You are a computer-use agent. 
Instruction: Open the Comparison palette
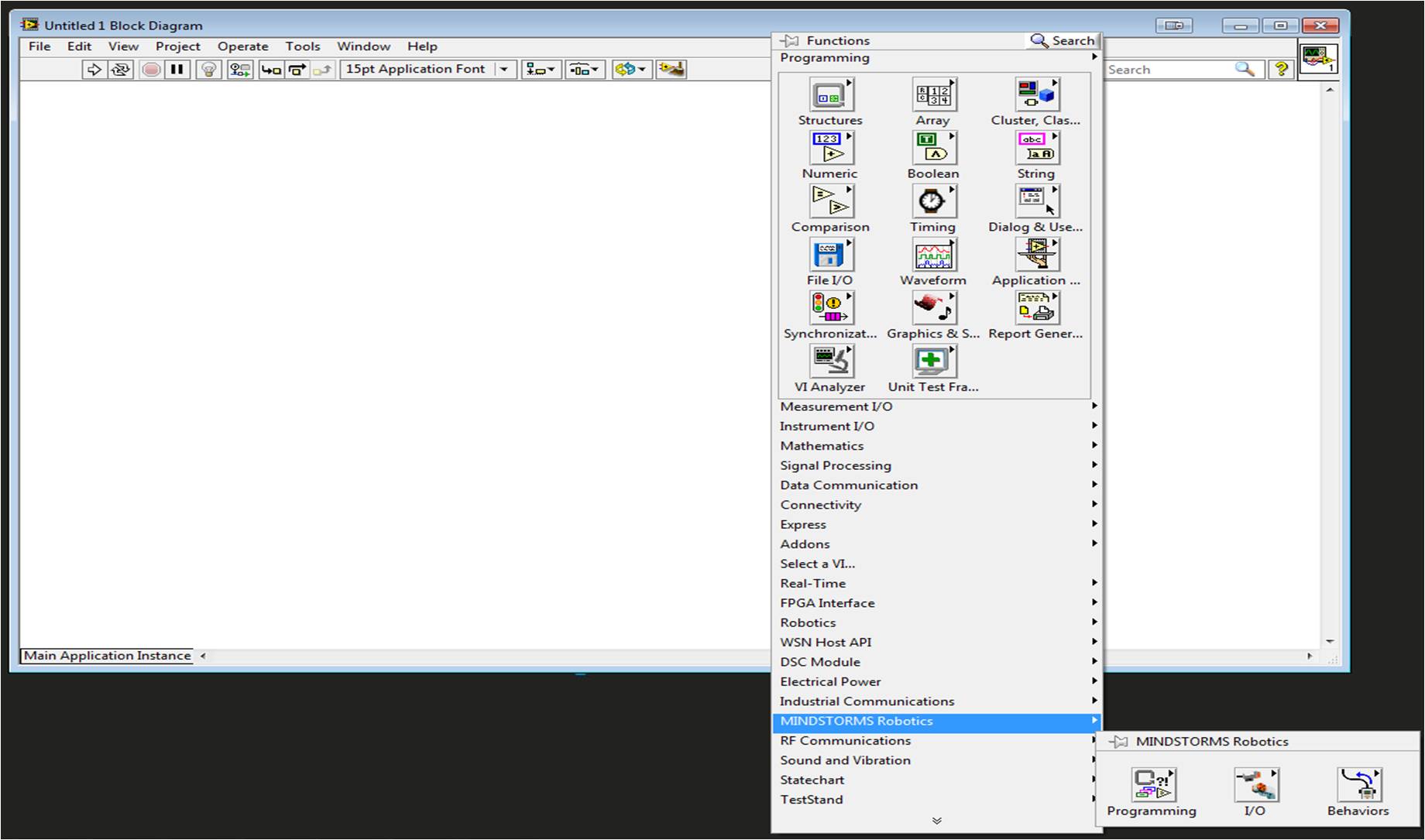pos(830,202)
